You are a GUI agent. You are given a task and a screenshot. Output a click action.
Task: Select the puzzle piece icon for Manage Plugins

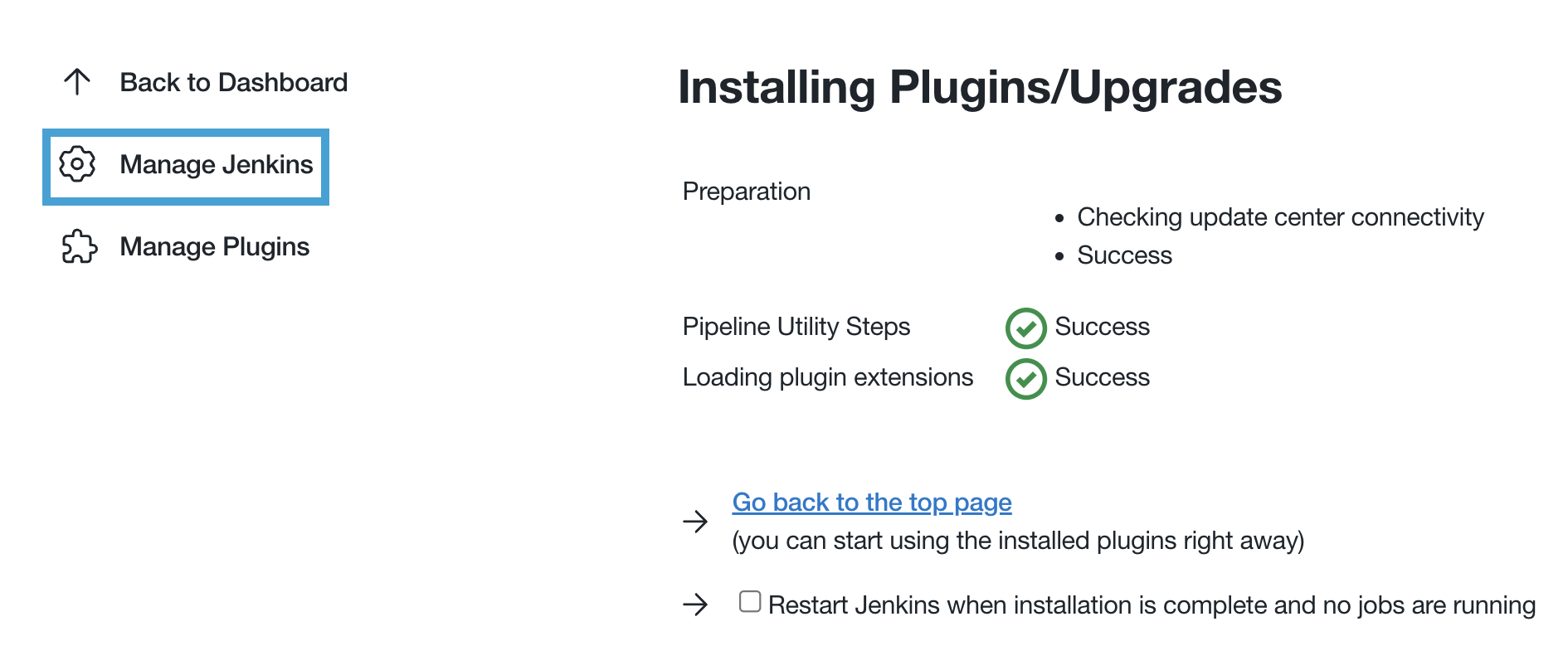click(x=77, y=246)
